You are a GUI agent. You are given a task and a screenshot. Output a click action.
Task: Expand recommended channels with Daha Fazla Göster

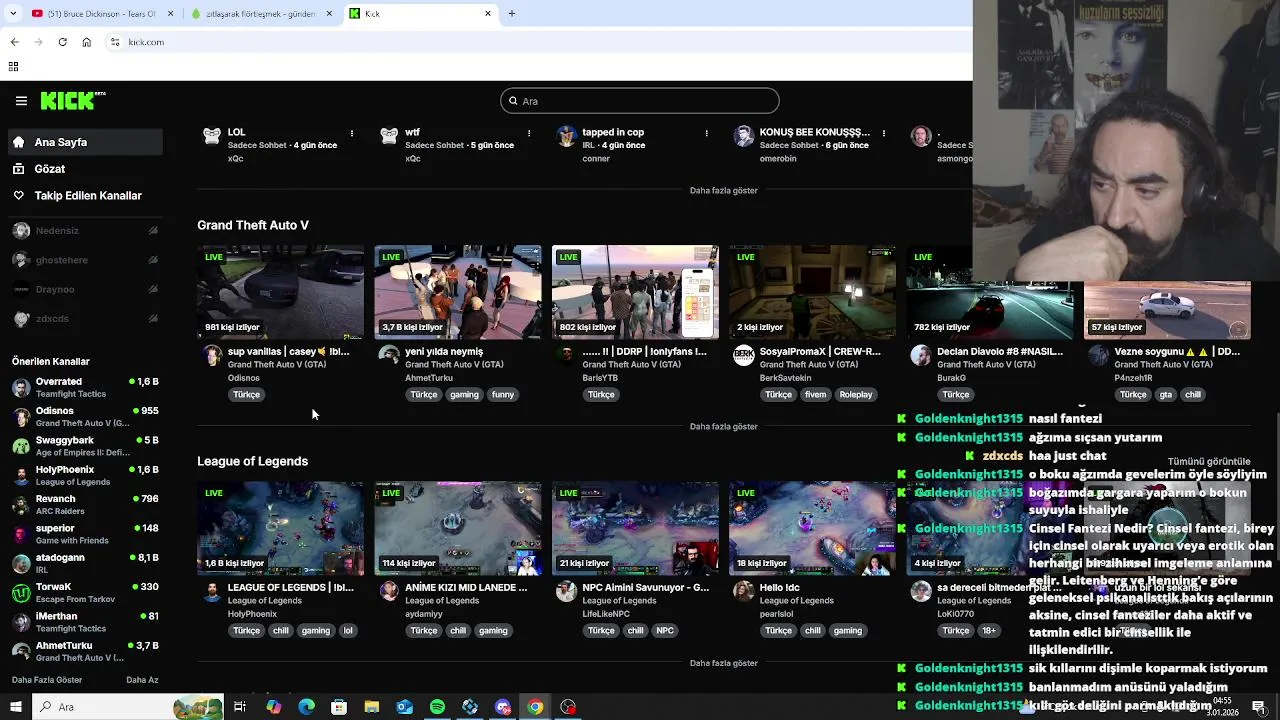(x=47, y=680)
